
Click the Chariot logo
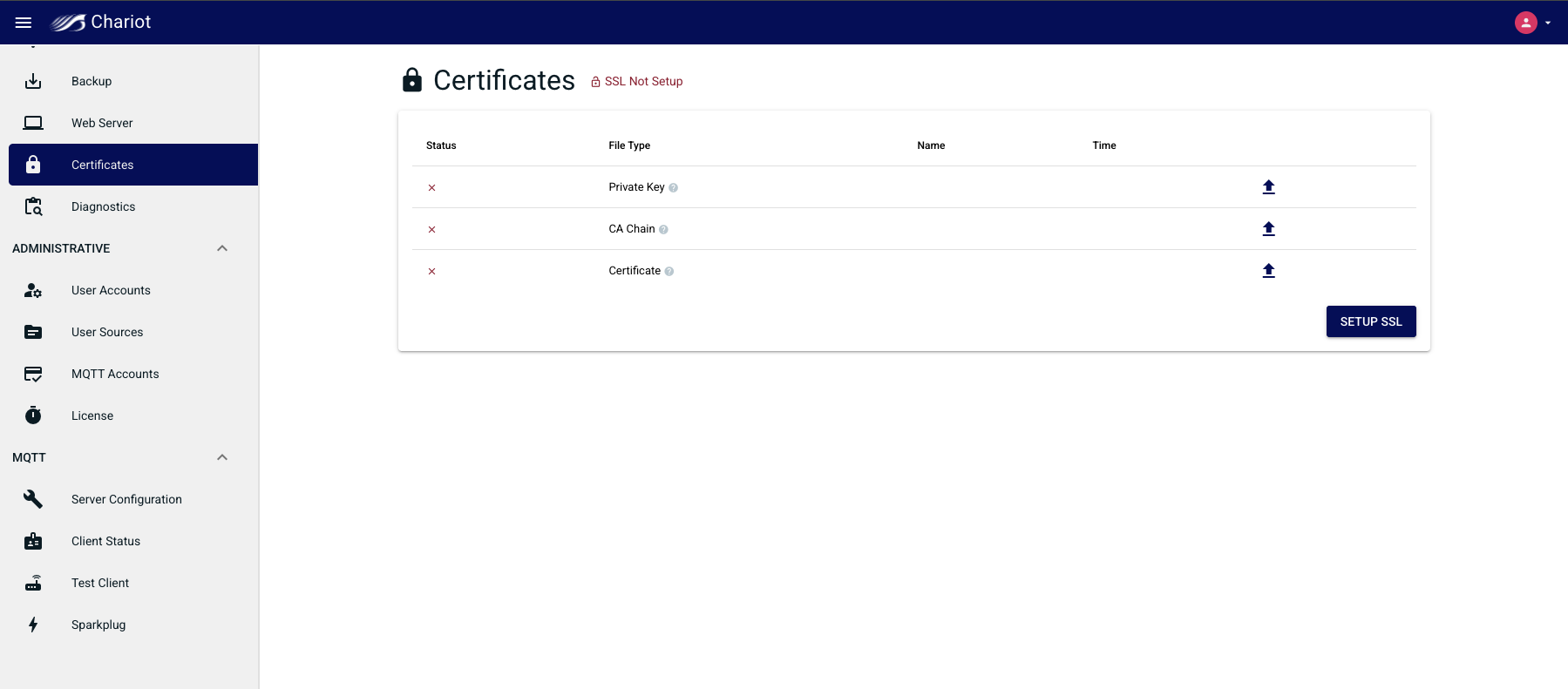click(x=101, y=23)
